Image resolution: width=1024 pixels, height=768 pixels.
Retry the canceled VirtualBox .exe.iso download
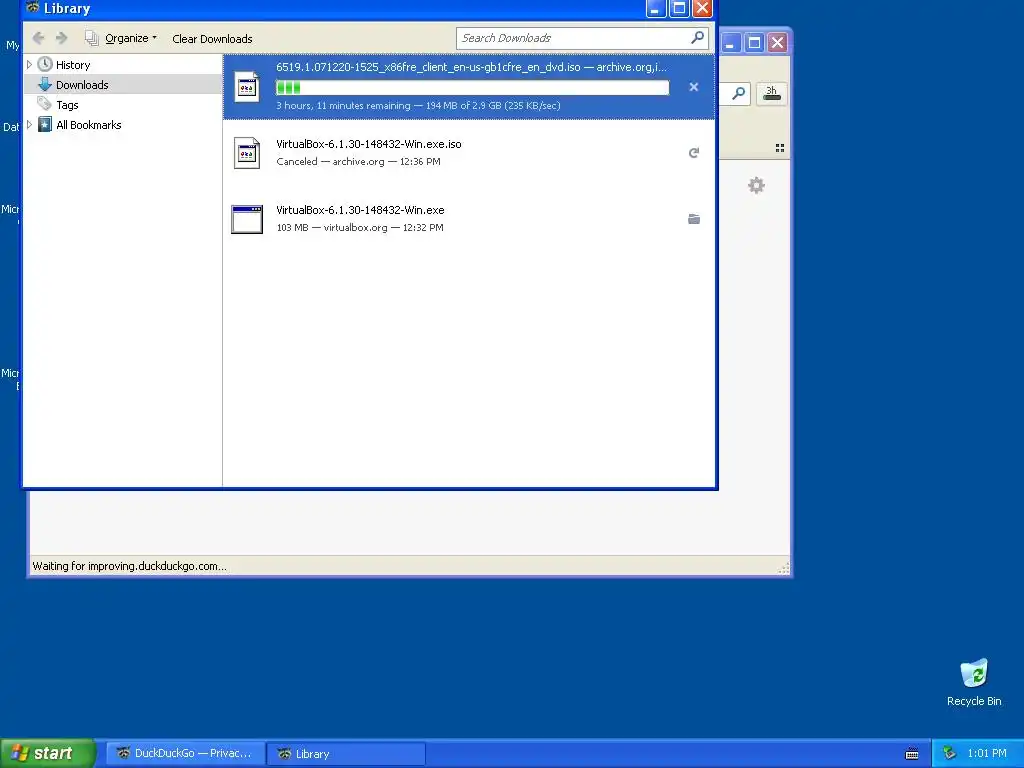(x=694, y=153)
